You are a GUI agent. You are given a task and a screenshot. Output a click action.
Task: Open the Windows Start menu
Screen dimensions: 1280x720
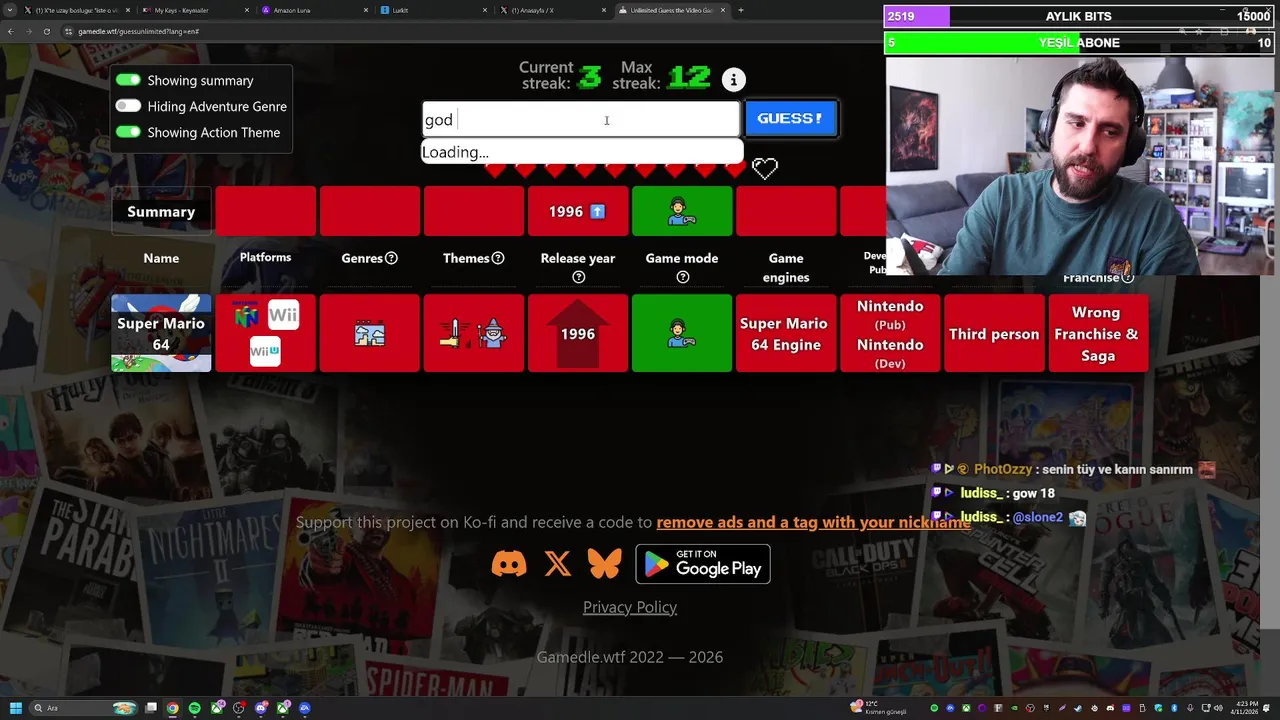(x=15, y=708)
